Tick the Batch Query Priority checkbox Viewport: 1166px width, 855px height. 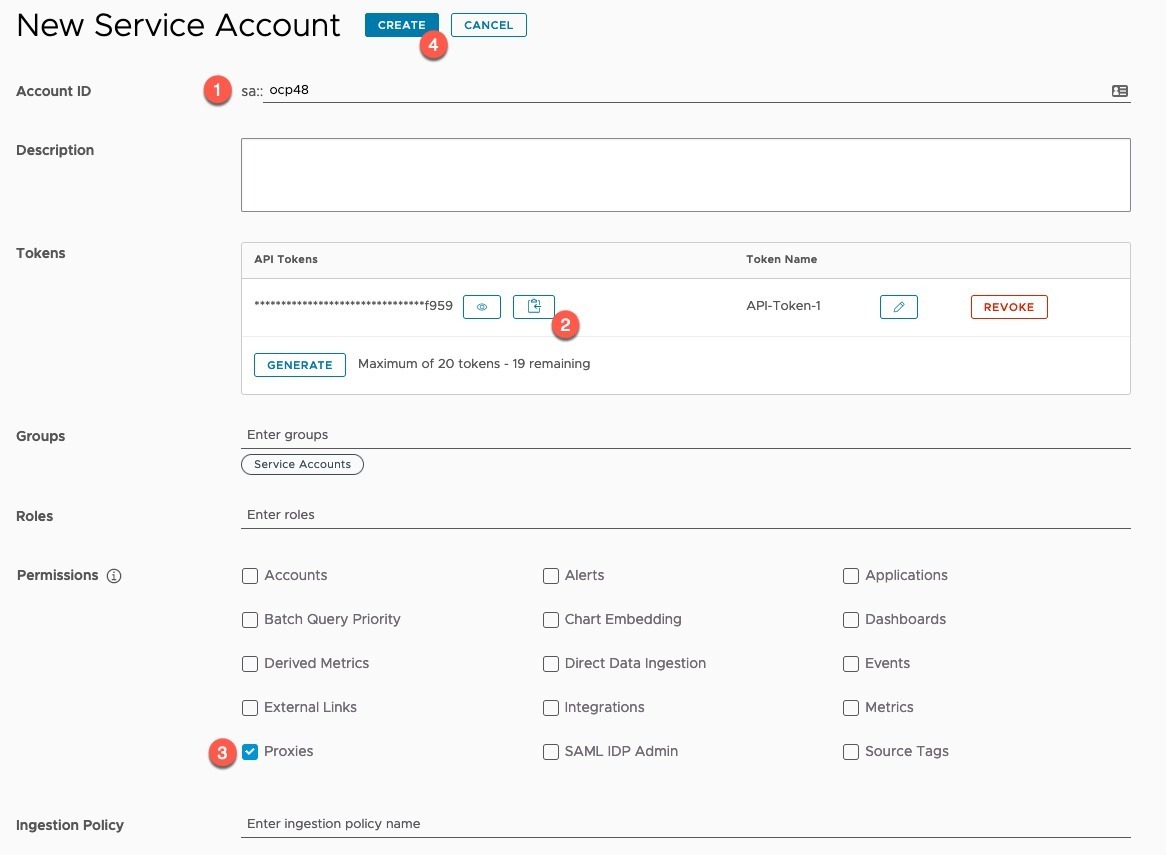pos(250,619)
